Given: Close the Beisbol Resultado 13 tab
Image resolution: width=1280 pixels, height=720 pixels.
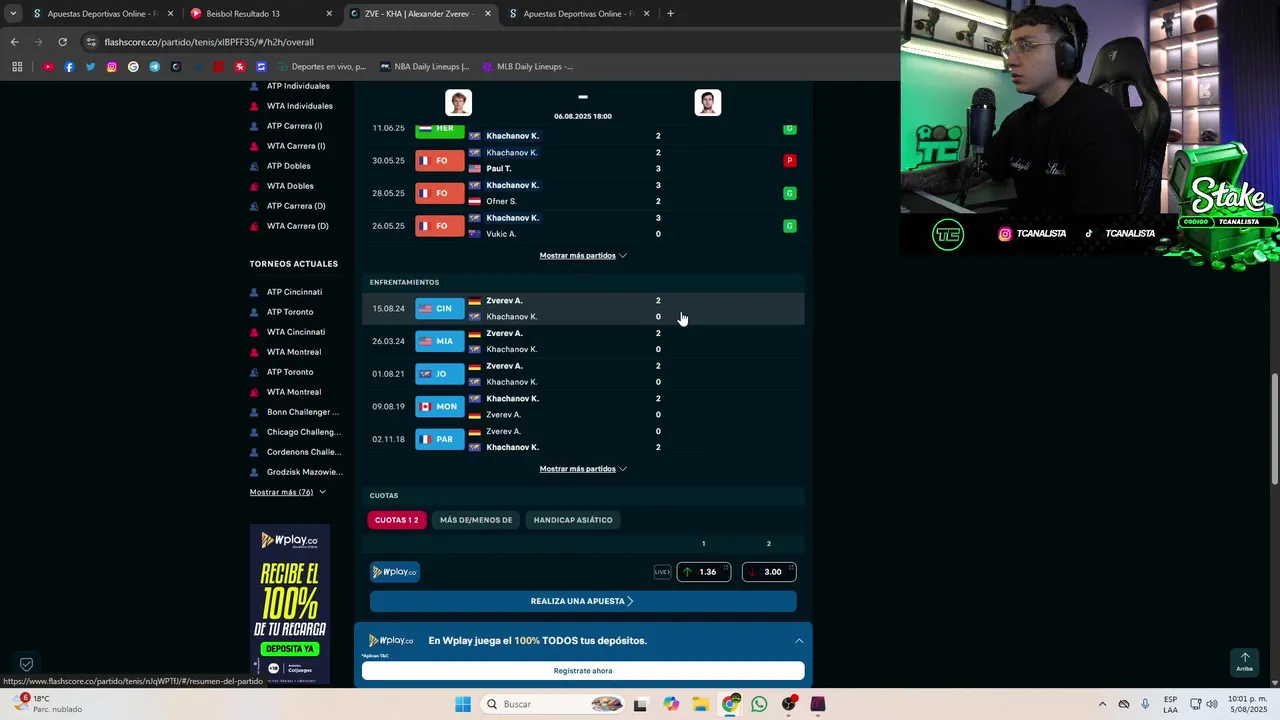Looking at the screenshot, I should coord(329,14).
